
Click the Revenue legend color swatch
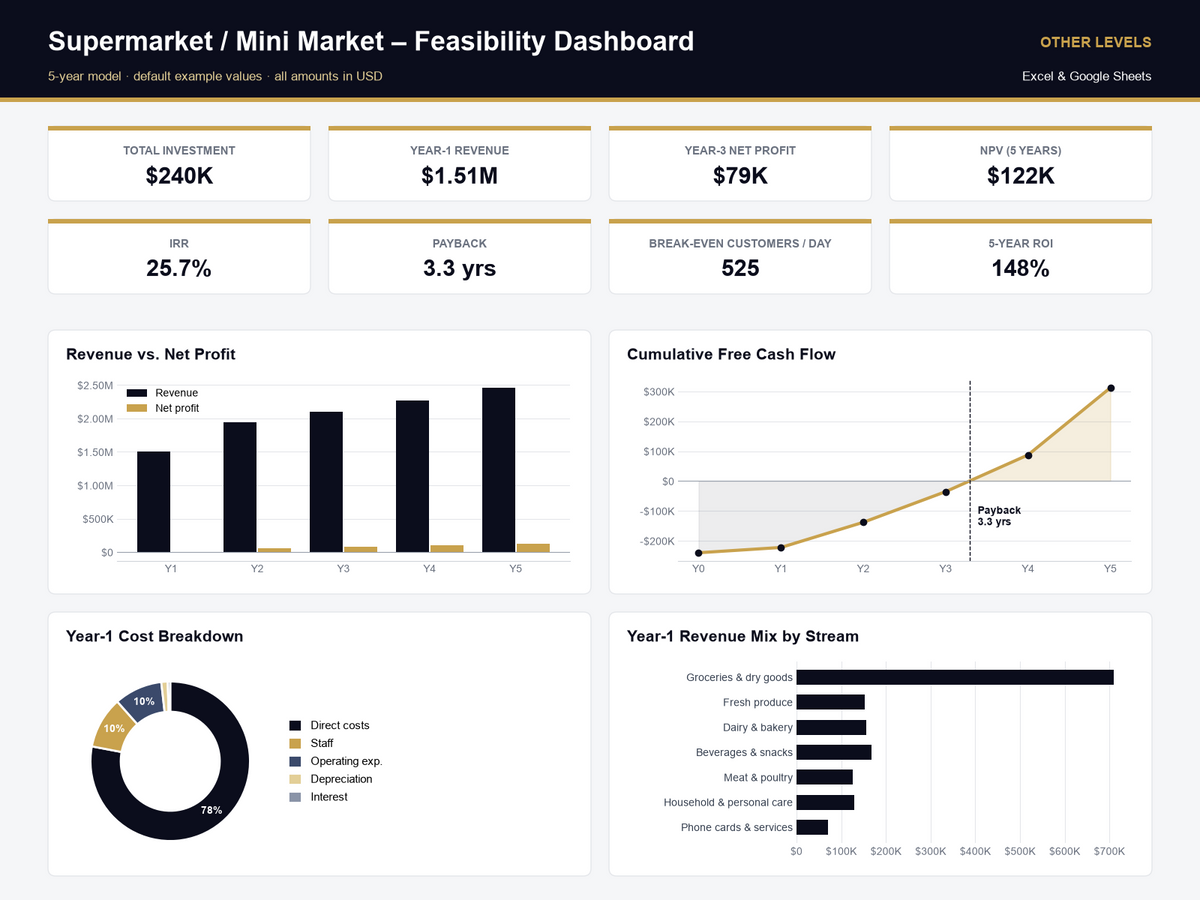137,393
